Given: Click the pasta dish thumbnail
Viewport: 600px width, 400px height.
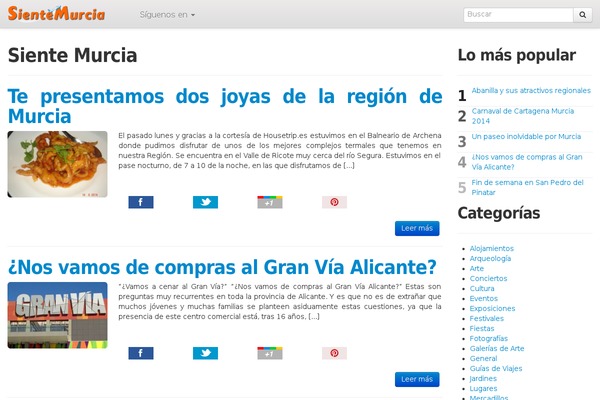Looking at the screenshot, I should pyautogui.click(x=57, y=164).
